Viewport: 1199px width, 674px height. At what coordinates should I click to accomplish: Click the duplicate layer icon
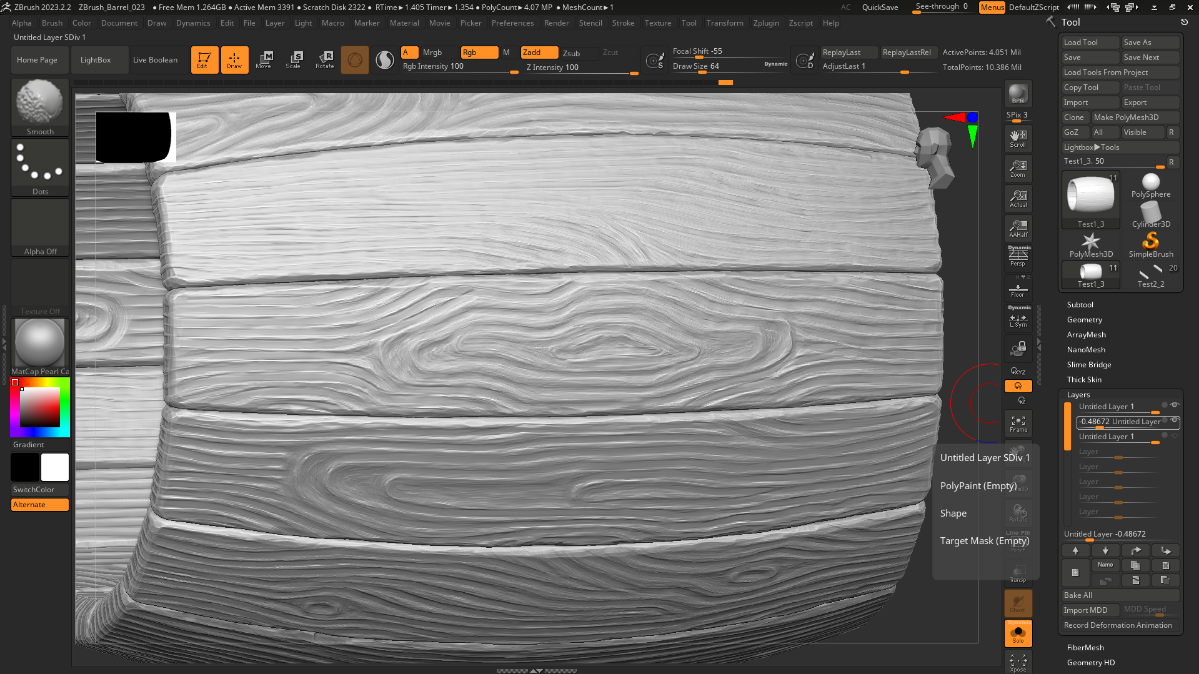pos(1136,565)
